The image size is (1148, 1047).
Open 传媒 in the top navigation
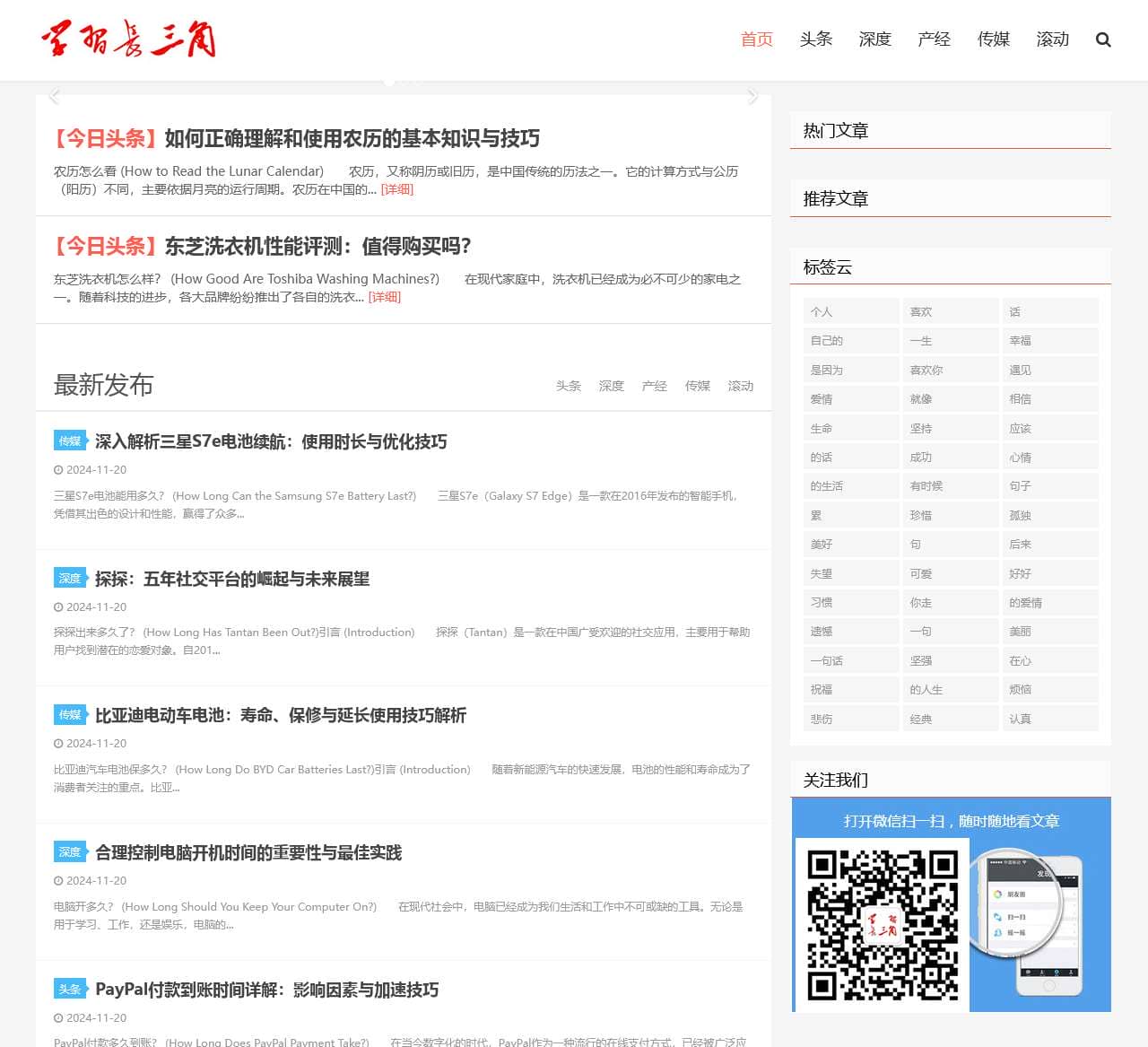(994, 39)
